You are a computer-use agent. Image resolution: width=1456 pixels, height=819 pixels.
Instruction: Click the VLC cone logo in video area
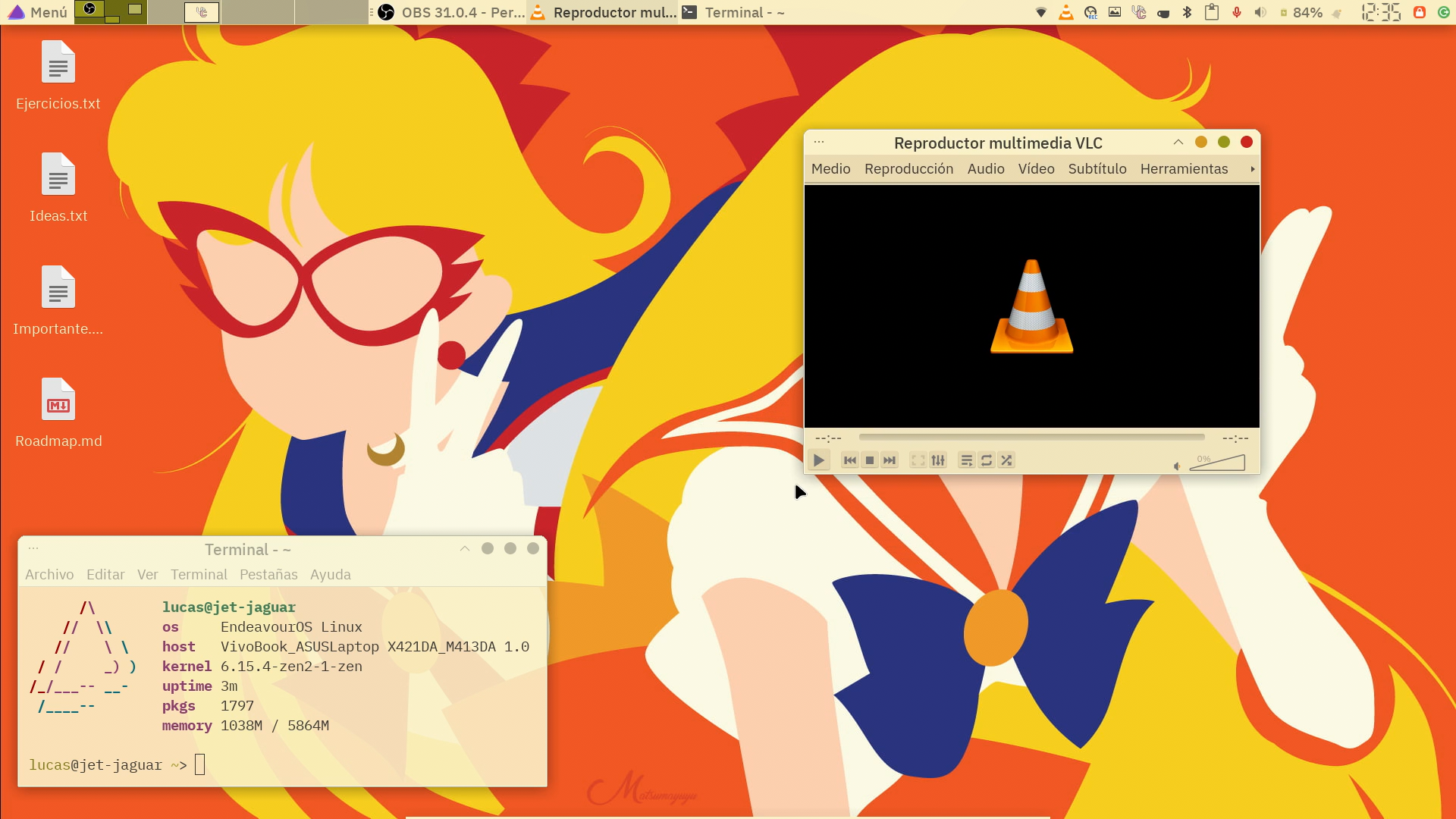coord(1031,306)
